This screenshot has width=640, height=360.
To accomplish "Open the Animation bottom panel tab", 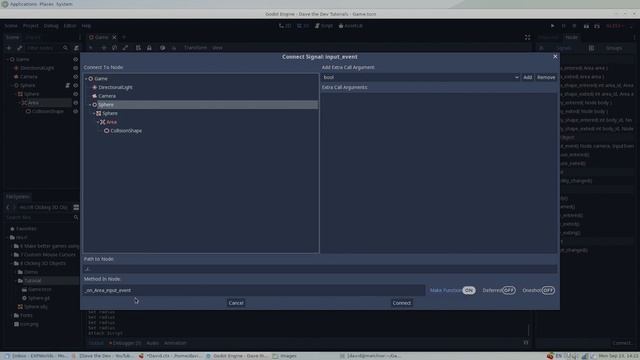I will click(x=175, y=343).
